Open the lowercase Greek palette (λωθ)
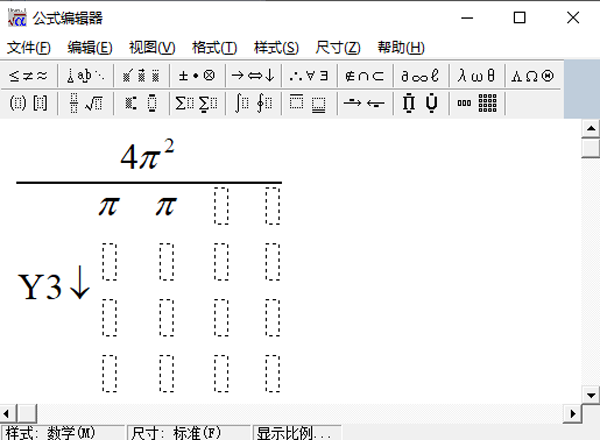The image size is (600, 440). click(x=476, y=76)
